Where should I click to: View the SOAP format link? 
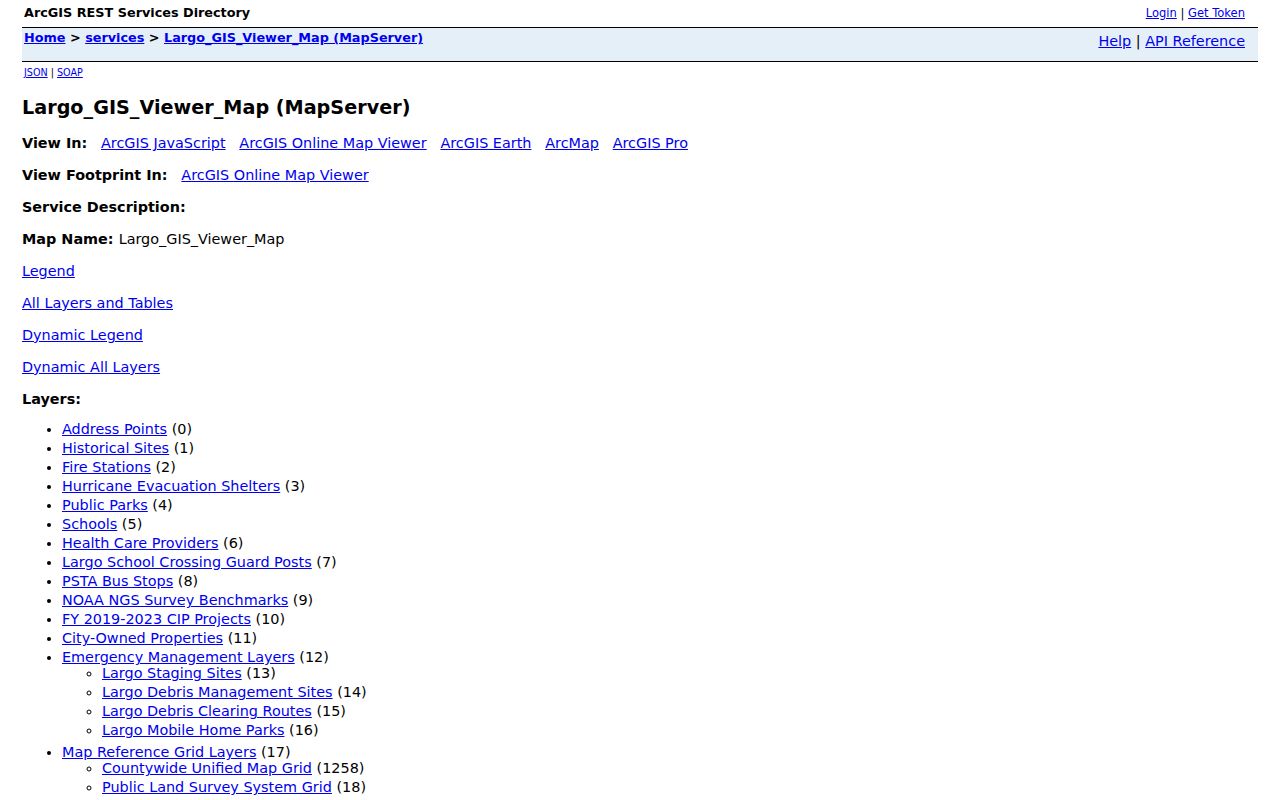70,72
